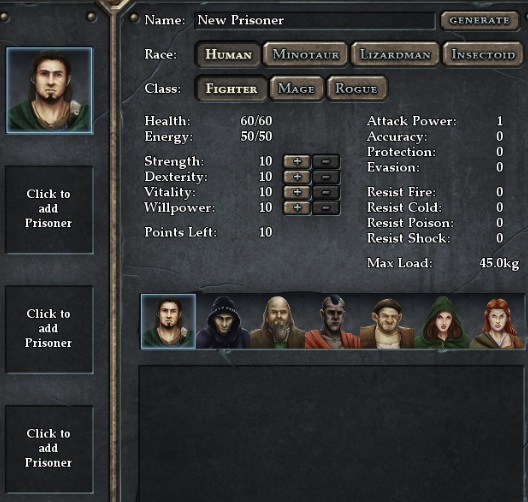The image size is (528, 502).
Task: Pick the bald bearded man portrait
Action: 278,322
